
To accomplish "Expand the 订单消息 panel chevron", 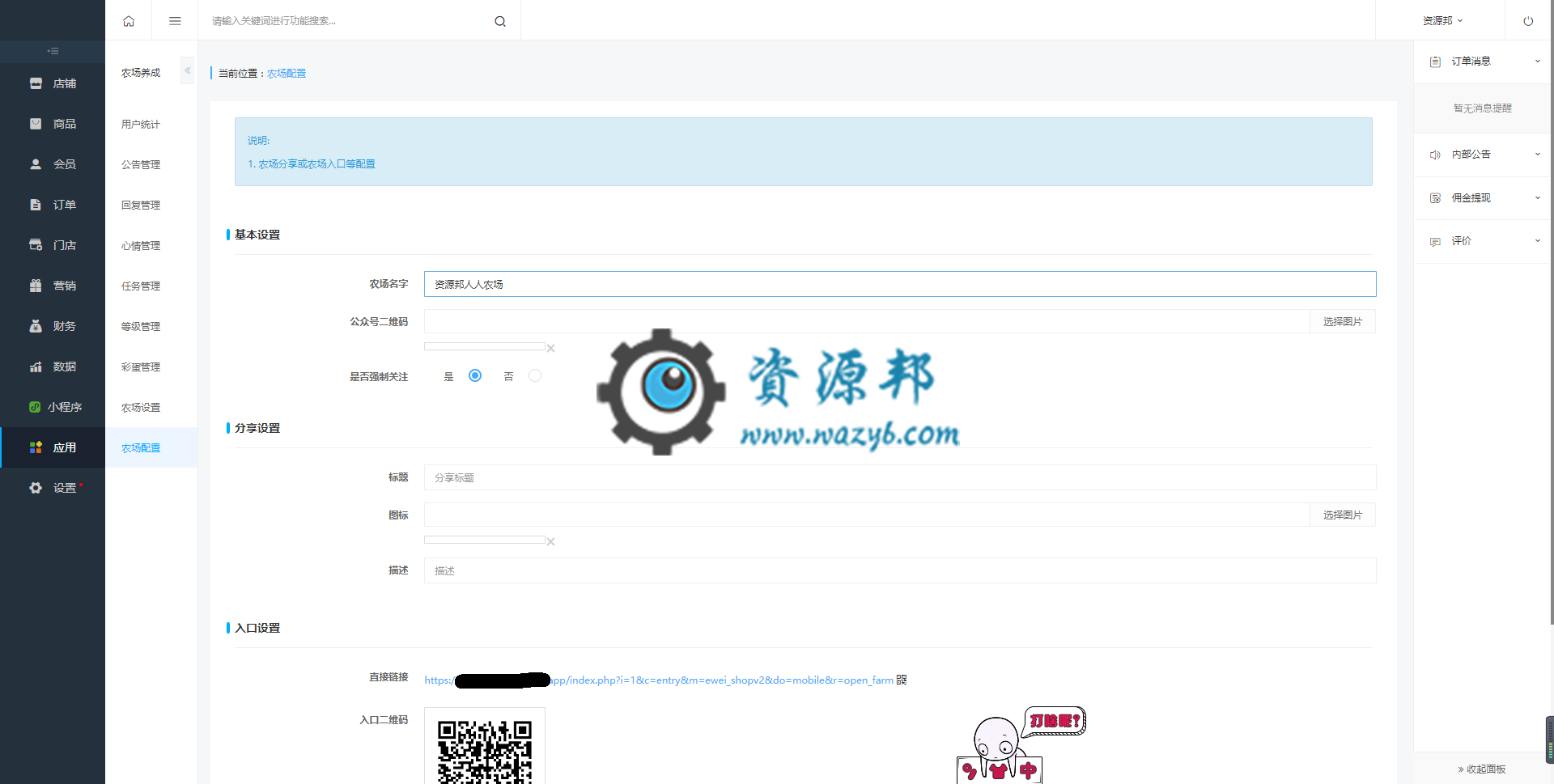I will click(1537, 61).
